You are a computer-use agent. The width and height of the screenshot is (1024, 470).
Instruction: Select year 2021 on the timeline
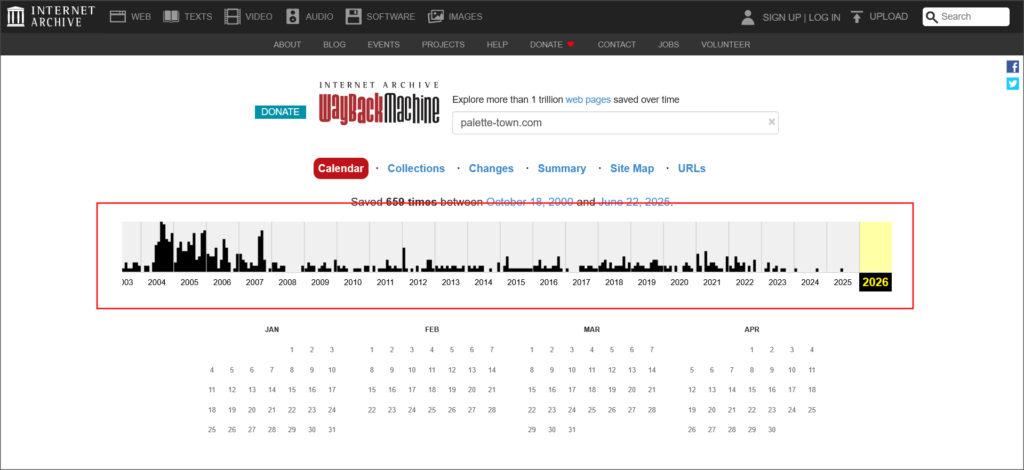(x=712, y=282)
